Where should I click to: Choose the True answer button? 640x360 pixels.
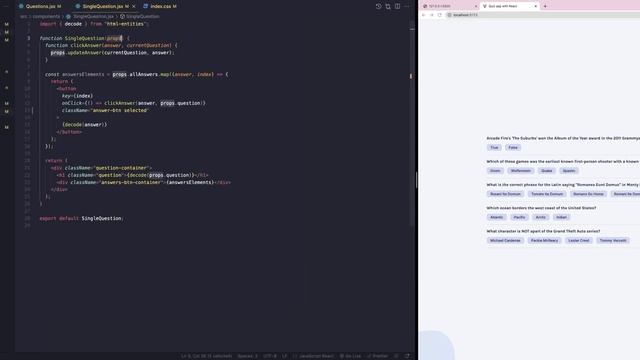[x=494, y=147]
